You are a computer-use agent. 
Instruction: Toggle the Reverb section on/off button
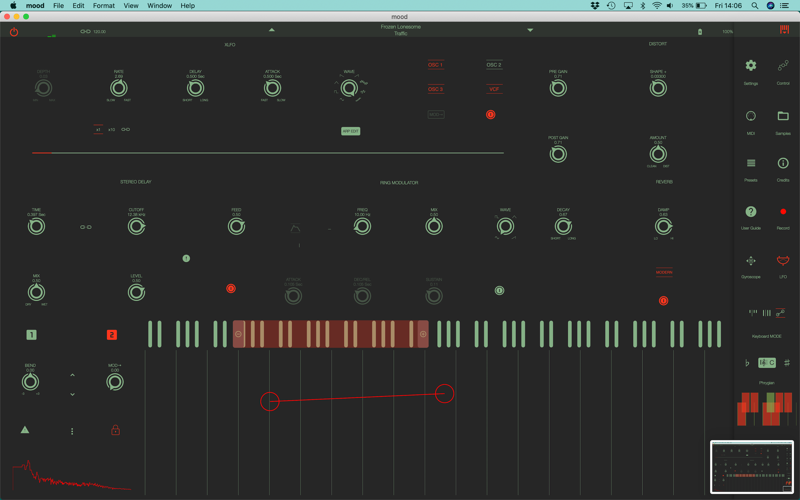pyautogui.click(x=663, y=301)
